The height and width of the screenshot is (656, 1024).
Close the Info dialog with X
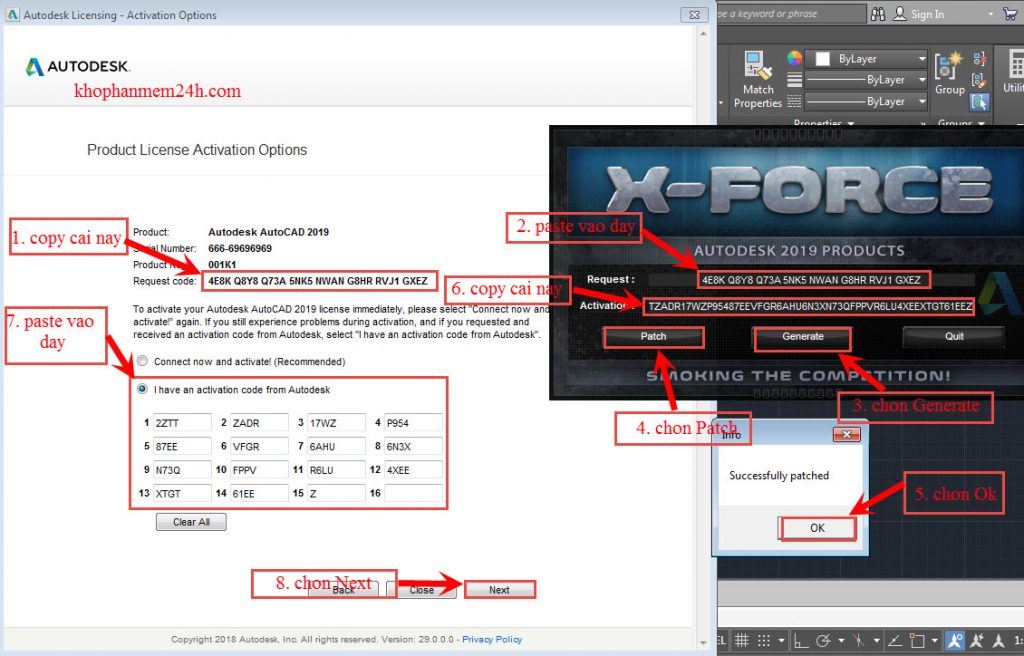tap(846, 435)
